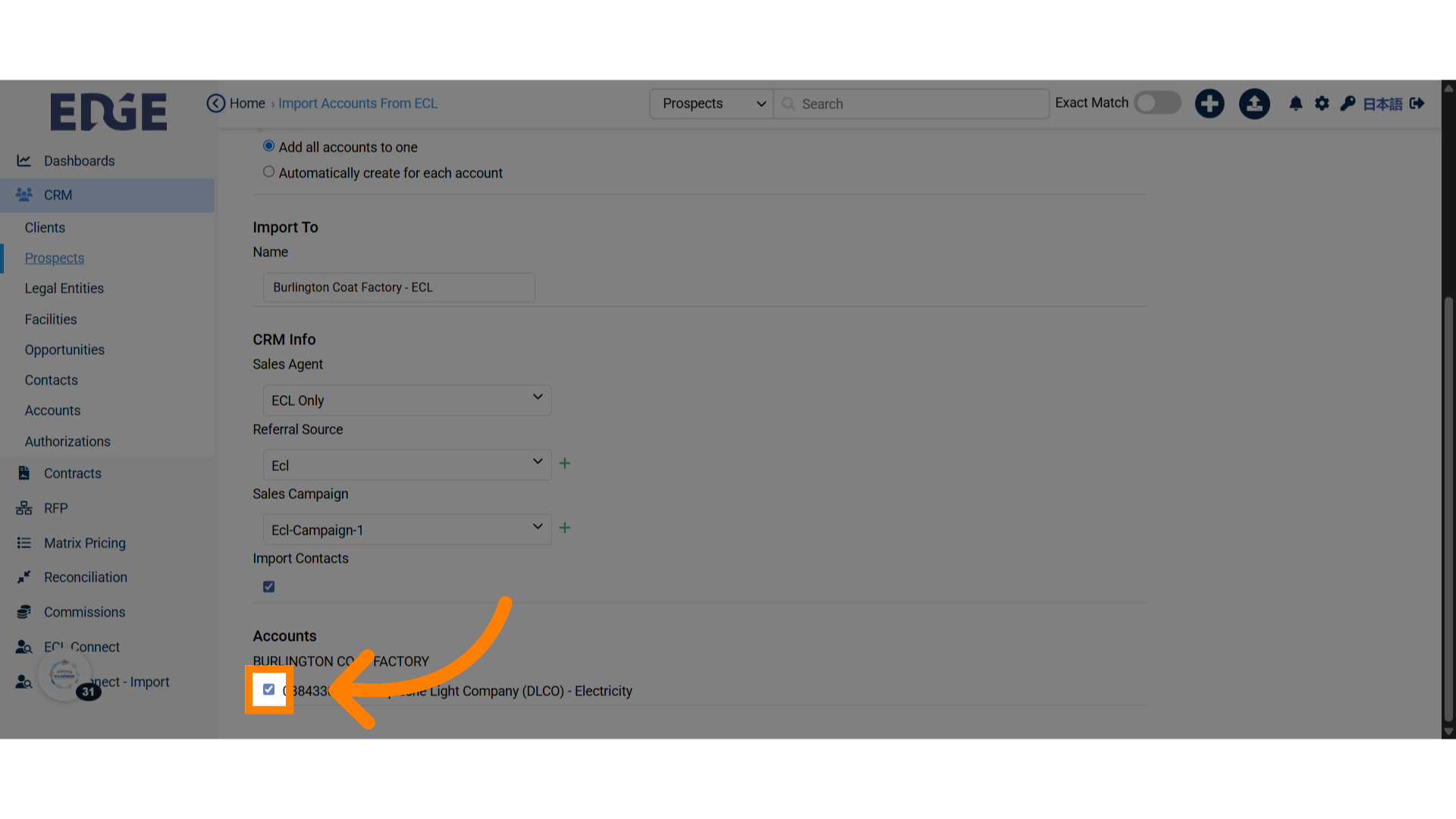The height and width of the screenshot is (819, 1456).
Task: Open ECL Connect in the sidebar
Action: coord(82,647)
